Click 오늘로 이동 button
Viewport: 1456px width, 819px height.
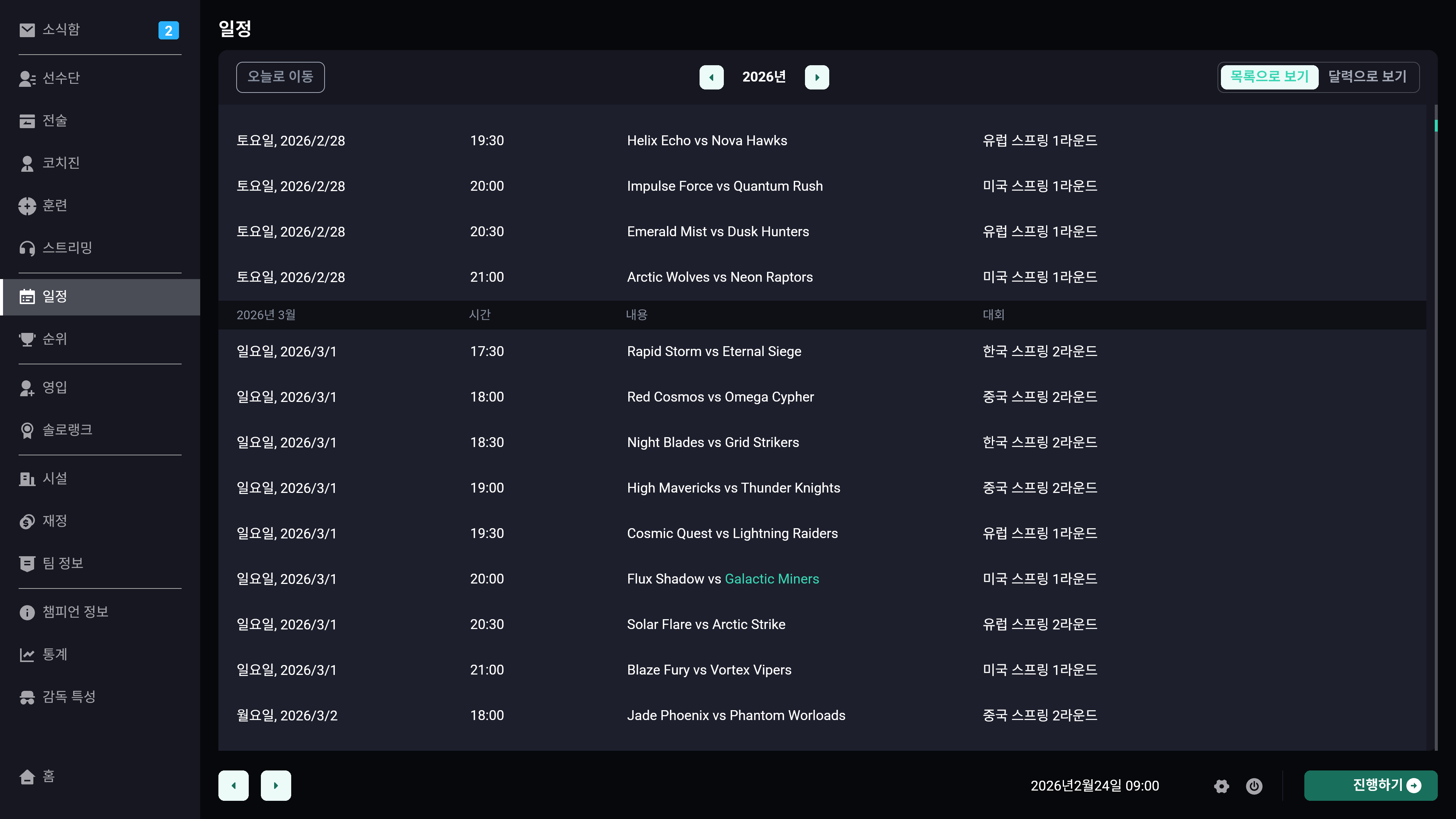pos(280,77)
